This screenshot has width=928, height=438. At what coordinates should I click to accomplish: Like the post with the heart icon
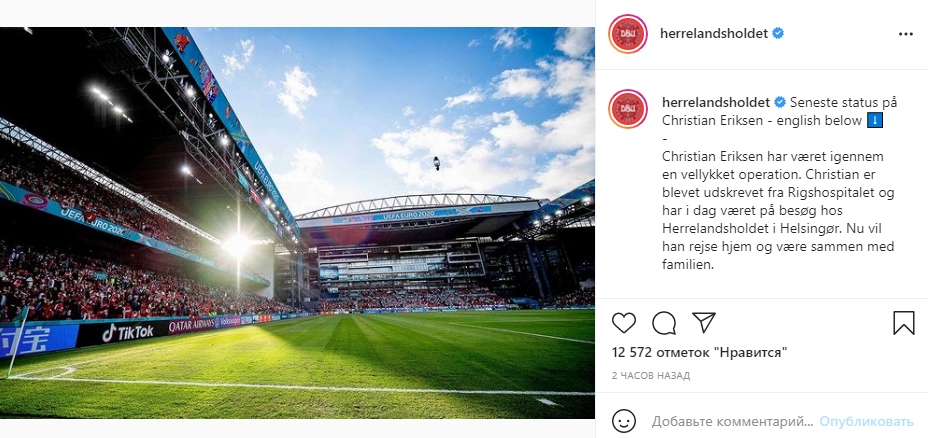coord(624,323)
